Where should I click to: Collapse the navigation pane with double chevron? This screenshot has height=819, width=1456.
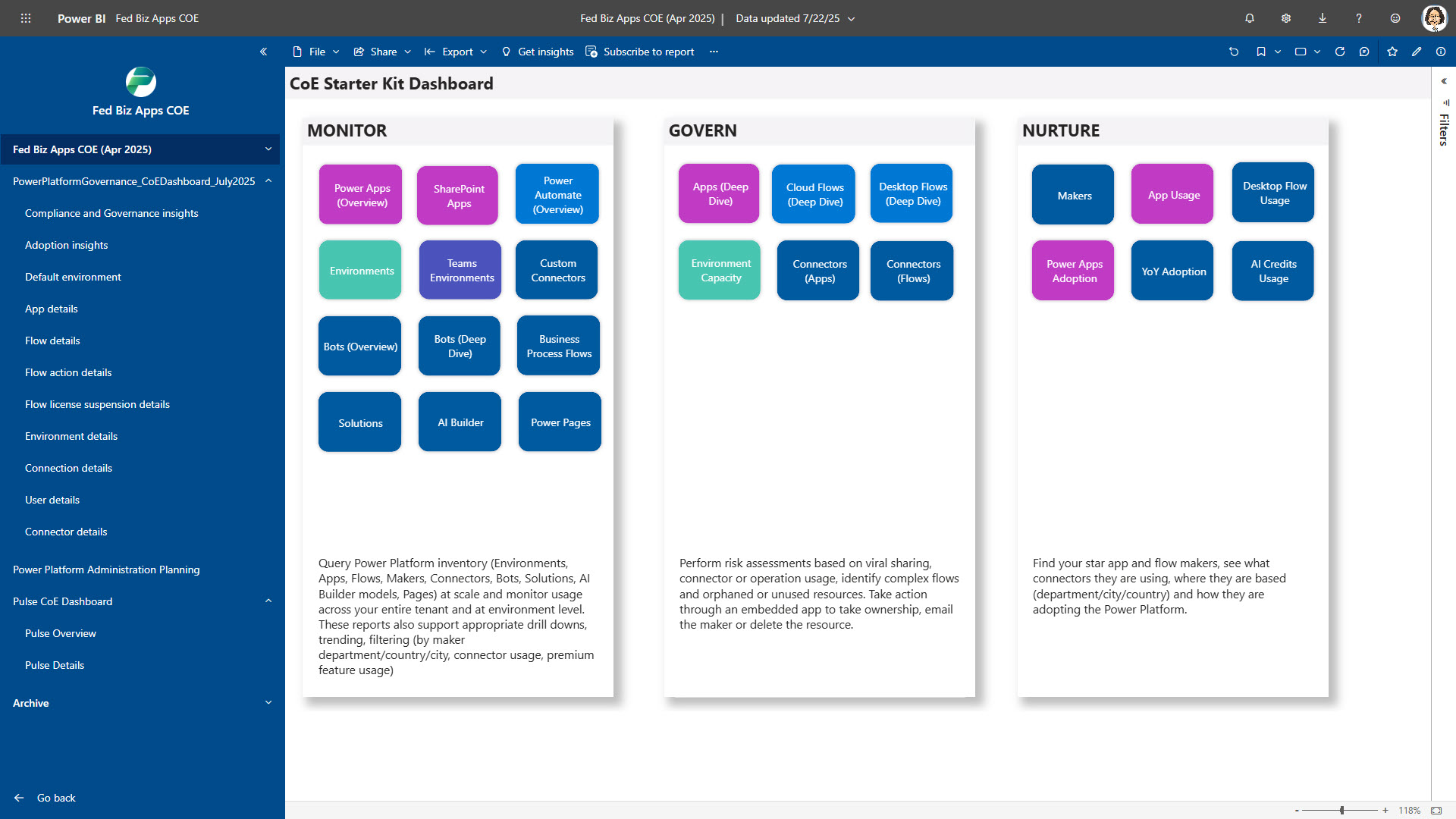tap(263, 52)
